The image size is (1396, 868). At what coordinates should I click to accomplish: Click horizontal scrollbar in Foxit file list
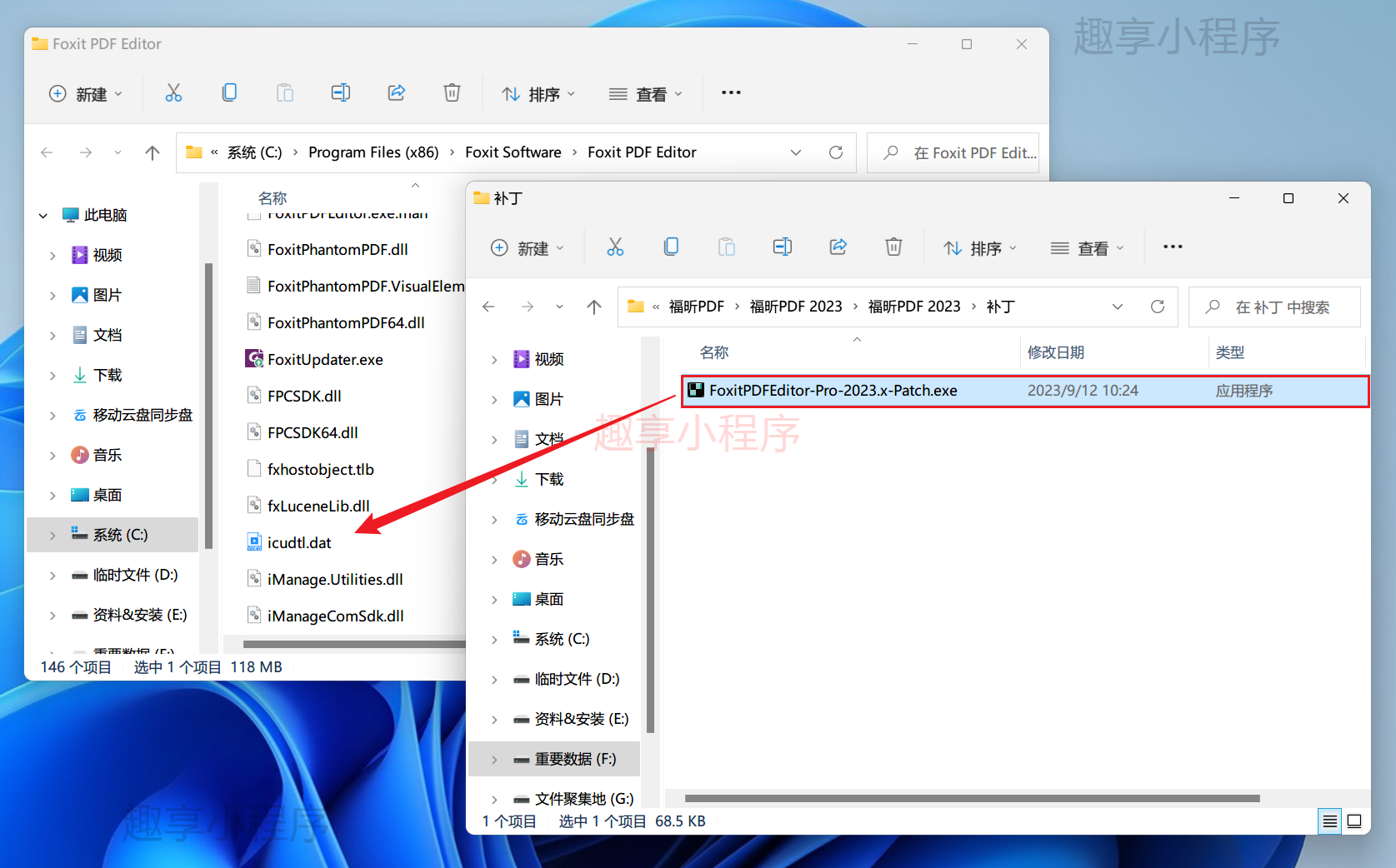click(x=354, y=644)
